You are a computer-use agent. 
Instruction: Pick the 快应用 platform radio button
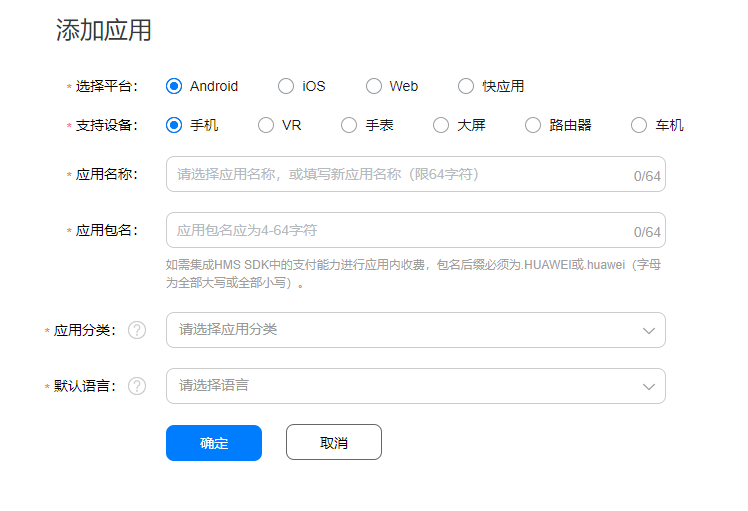pyautogui.click(x=466, y=86)
